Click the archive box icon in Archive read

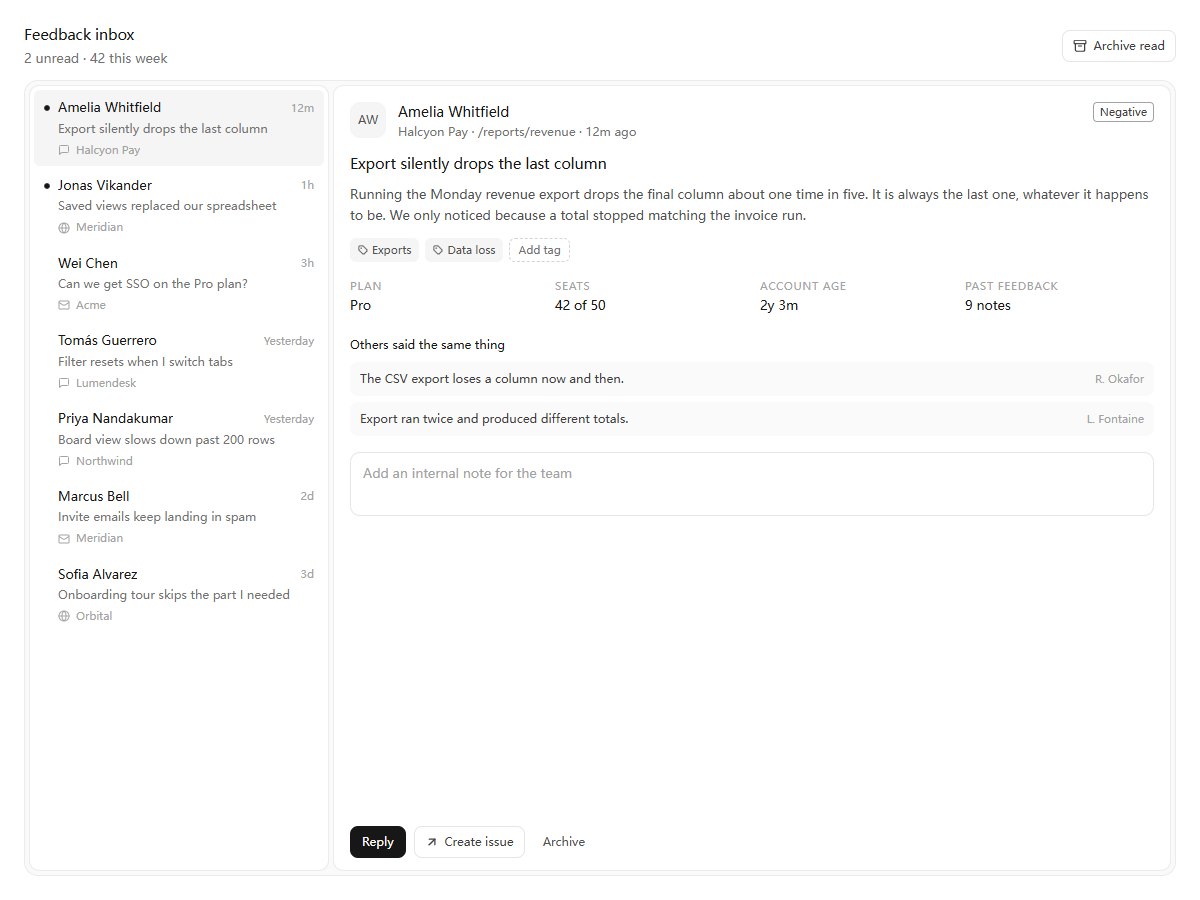point(1080,46)
